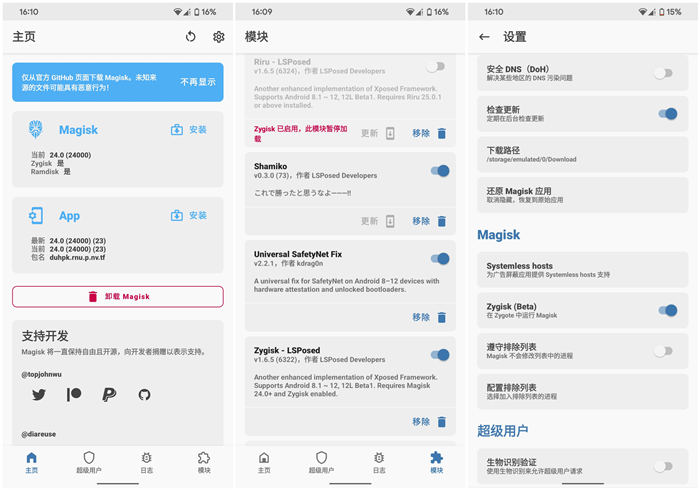Switch to the 日志 tab on the home screen's bottom bar
Image resolution: width=700 pixels, height=490 pixels.
click(x=146, y=463)
